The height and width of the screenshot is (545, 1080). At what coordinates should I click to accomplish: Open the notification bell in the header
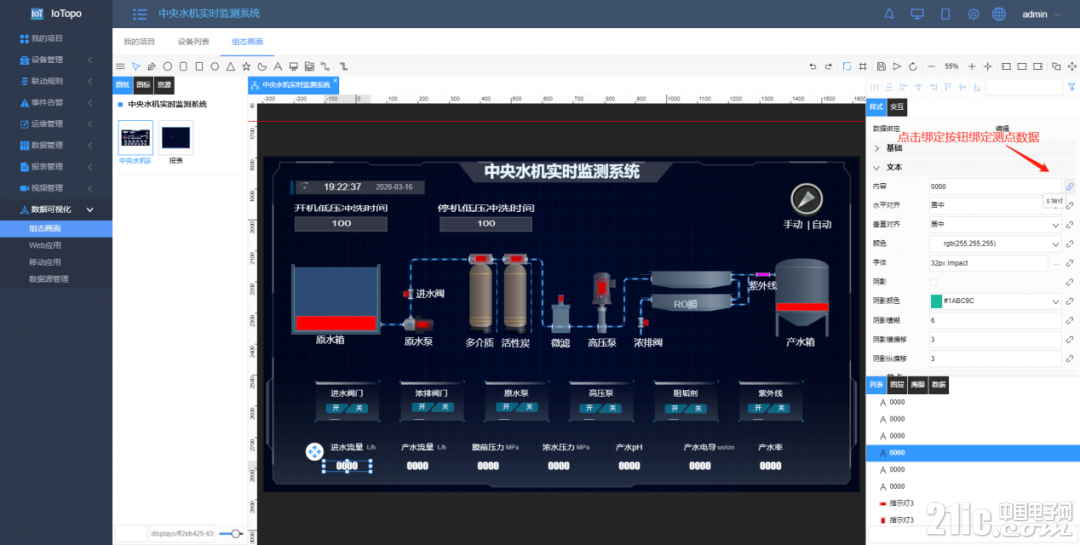coord(889,14)
